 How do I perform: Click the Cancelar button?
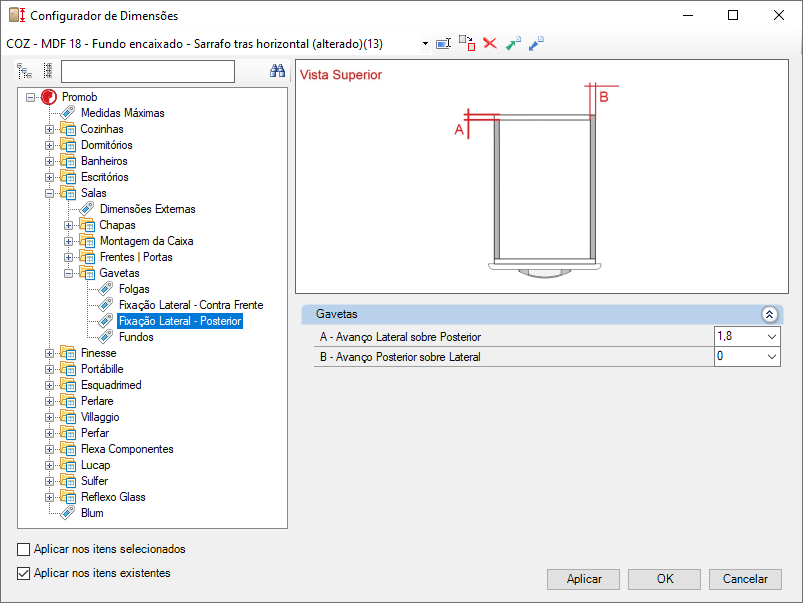[745, 579]
